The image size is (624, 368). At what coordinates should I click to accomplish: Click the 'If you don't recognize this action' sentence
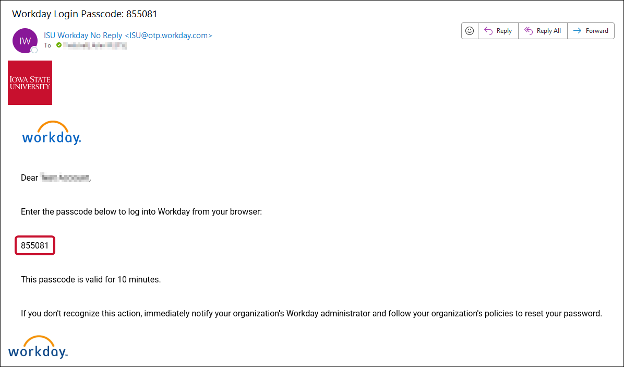pos(311,313)
